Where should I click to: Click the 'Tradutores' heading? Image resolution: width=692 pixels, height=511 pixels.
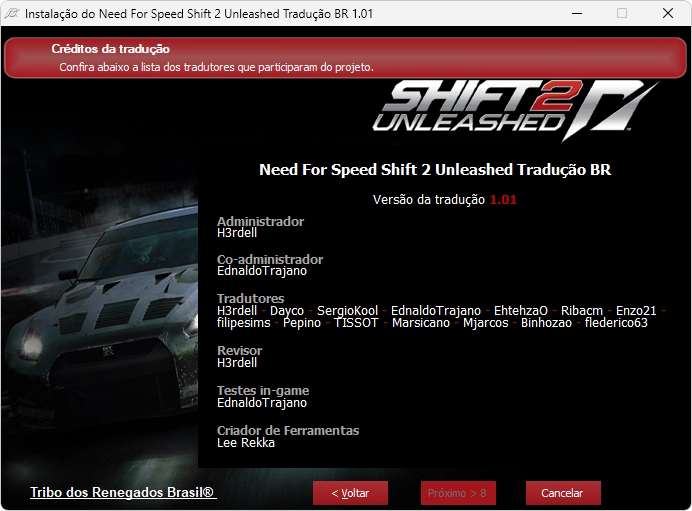[250, 298]
